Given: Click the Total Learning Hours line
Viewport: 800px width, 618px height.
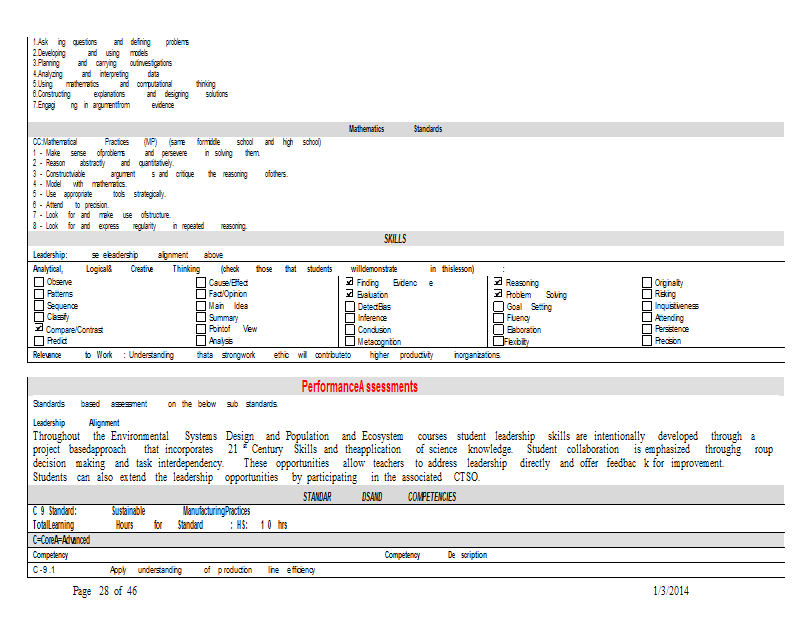Looking at the screenshot, I should pos(160,525).
